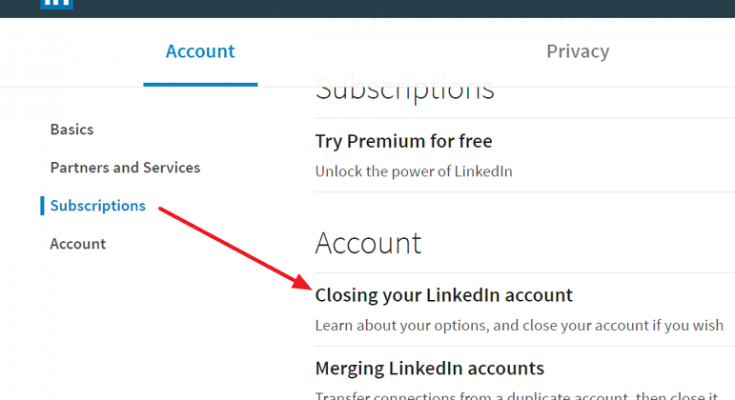The height and width of the screenshot is (400, 735).
Task: Click the LinkedIn logo icon
Action: click(57, 4)
